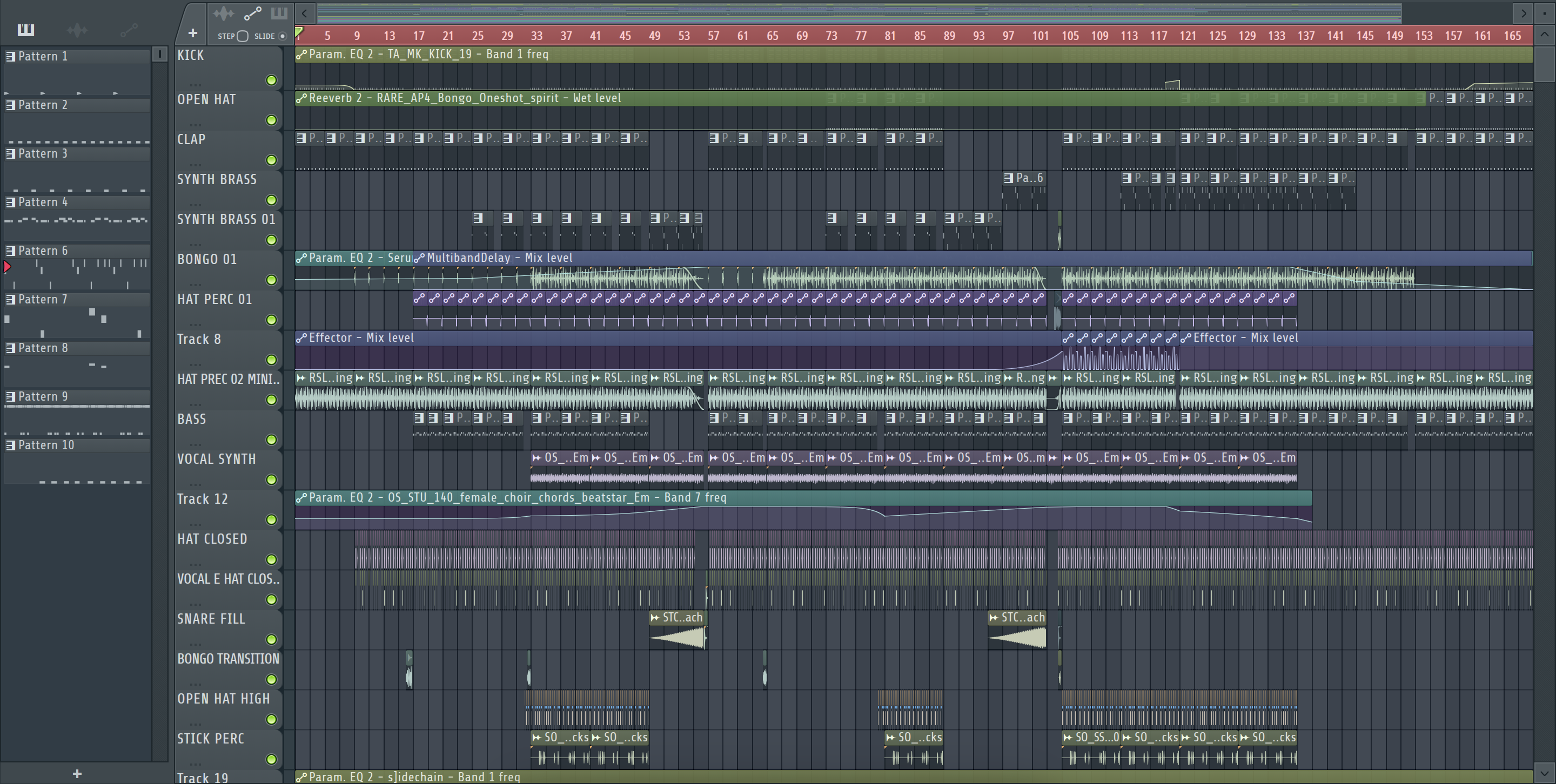Mute the BASS track green LED
Screen dimensions: 1556x784
tap(271, 440)
